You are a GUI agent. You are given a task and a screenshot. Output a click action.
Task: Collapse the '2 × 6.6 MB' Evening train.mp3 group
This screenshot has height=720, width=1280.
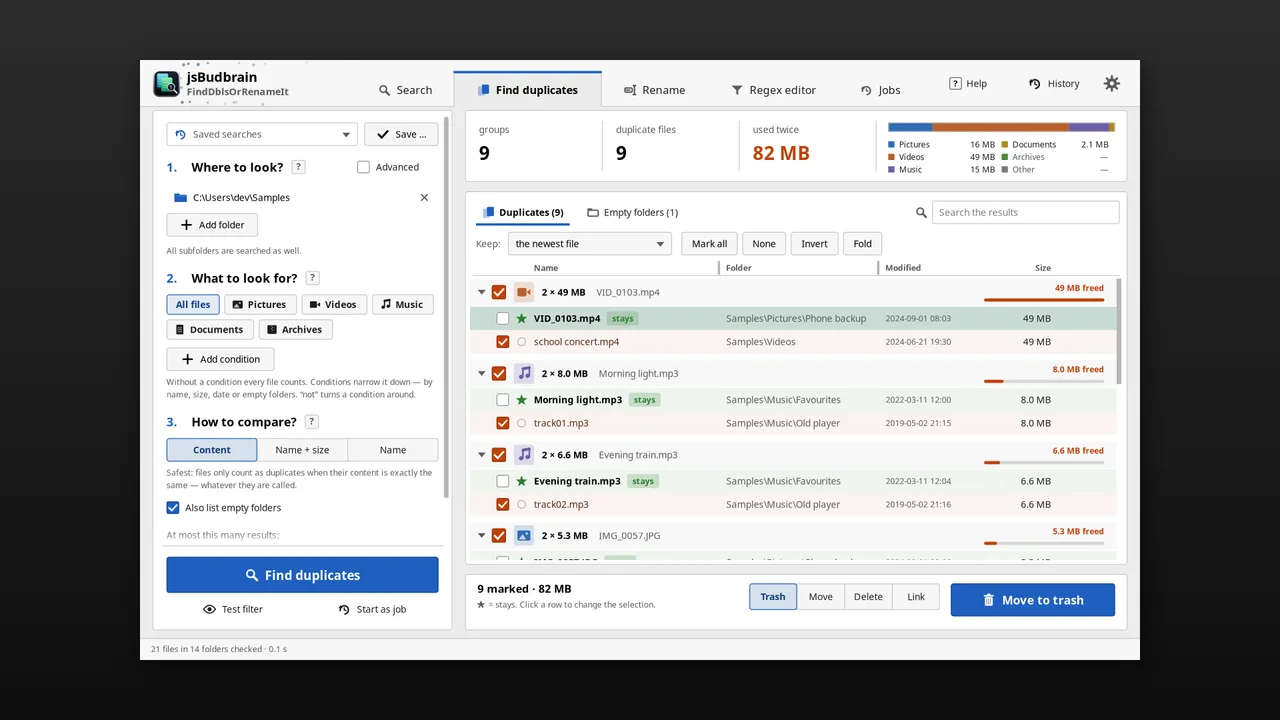[x=481, y=455]
